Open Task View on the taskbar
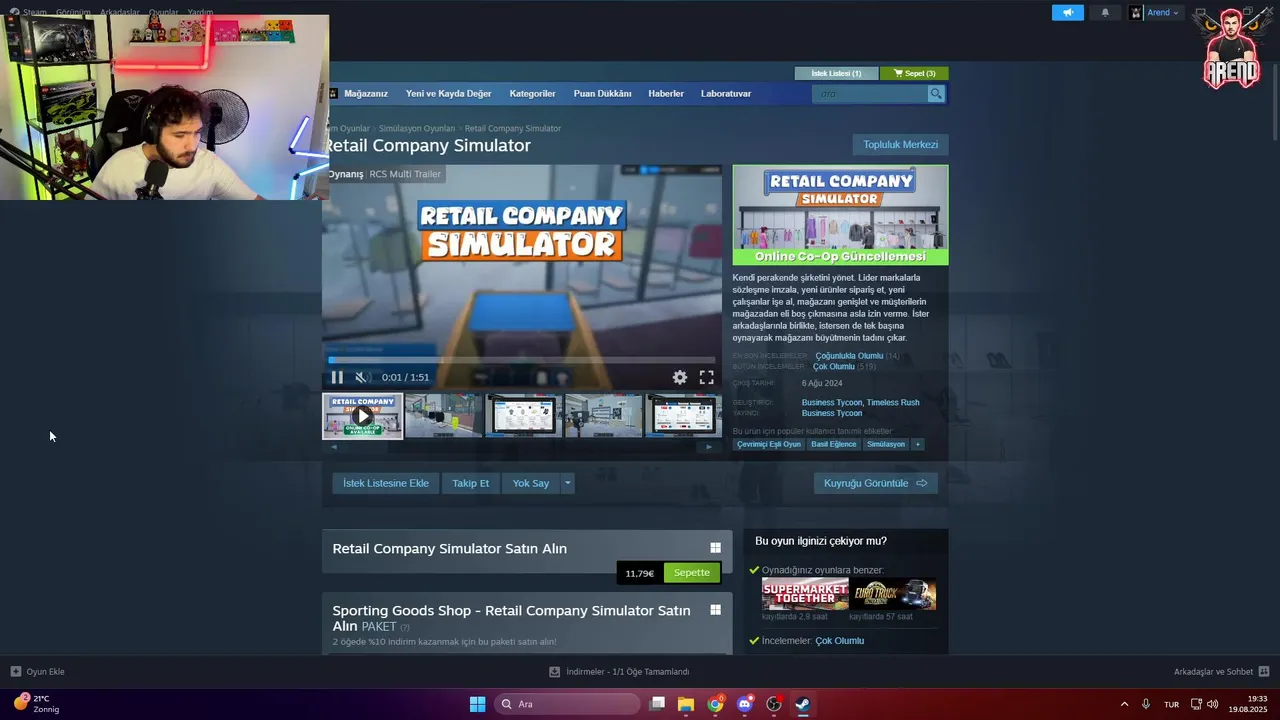The height and width of the screenshot is (720, 1280). [657, 704]
